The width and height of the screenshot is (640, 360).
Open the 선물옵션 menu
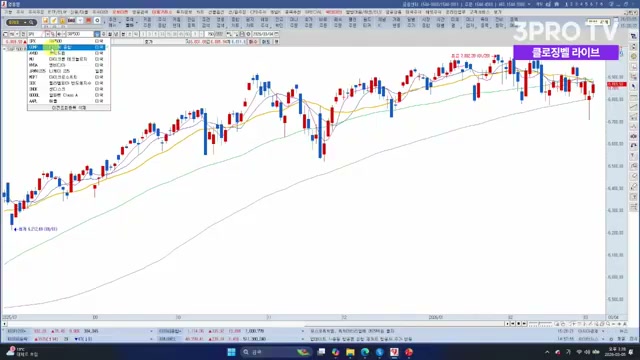coord(216,12)
